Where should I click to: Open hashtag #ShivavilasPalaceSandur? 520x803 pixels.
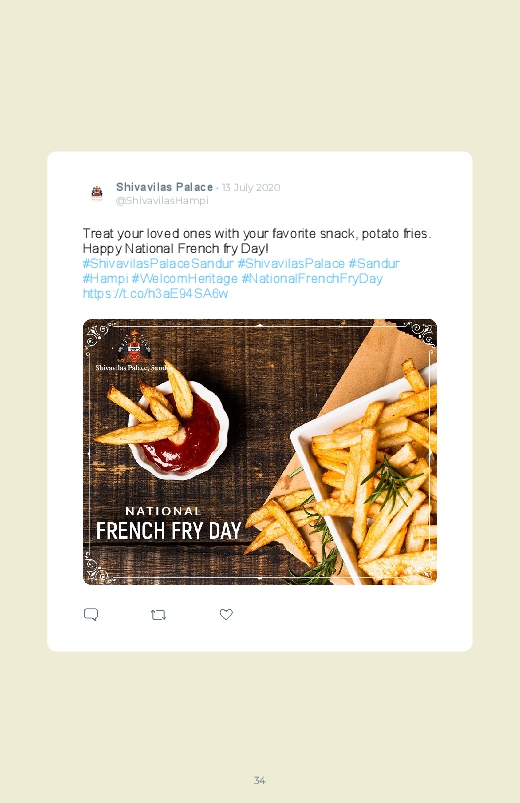click(158, 263)
